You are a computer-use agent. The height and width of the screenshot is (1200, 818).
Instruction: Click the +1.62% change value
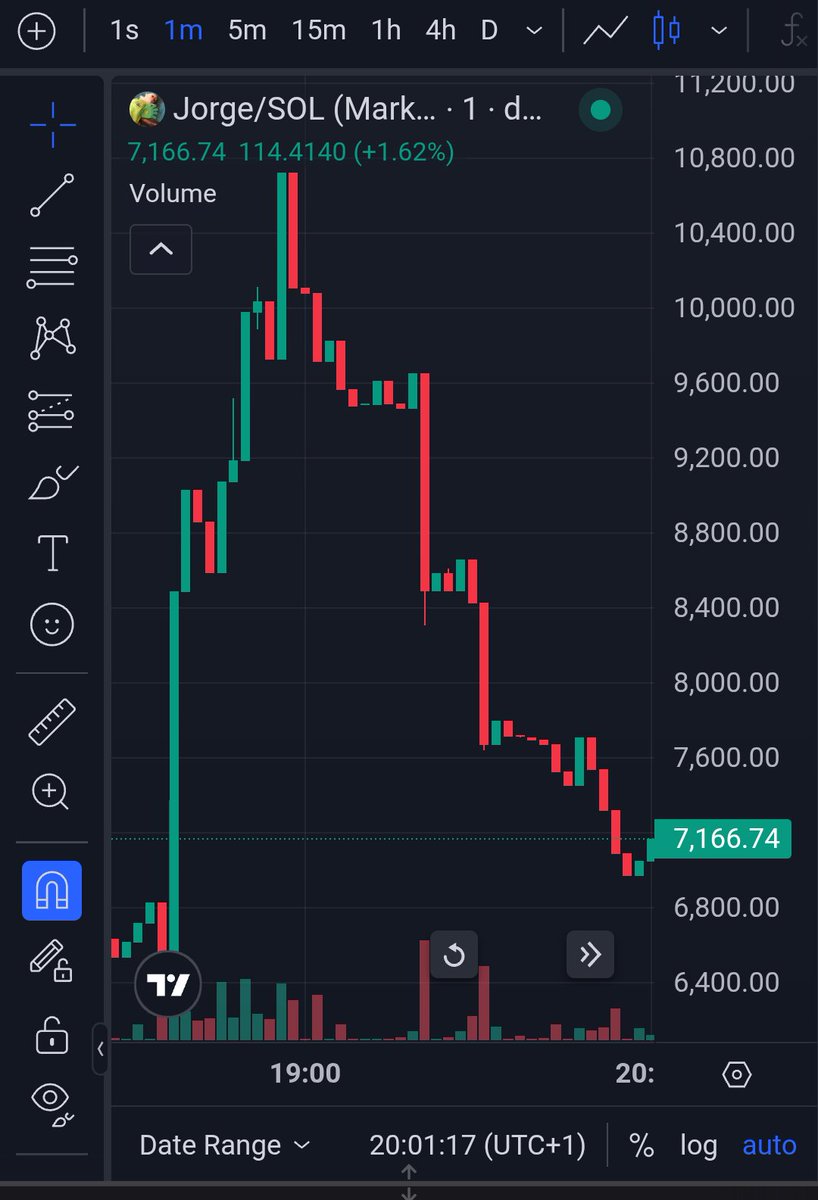pos(404,152)
